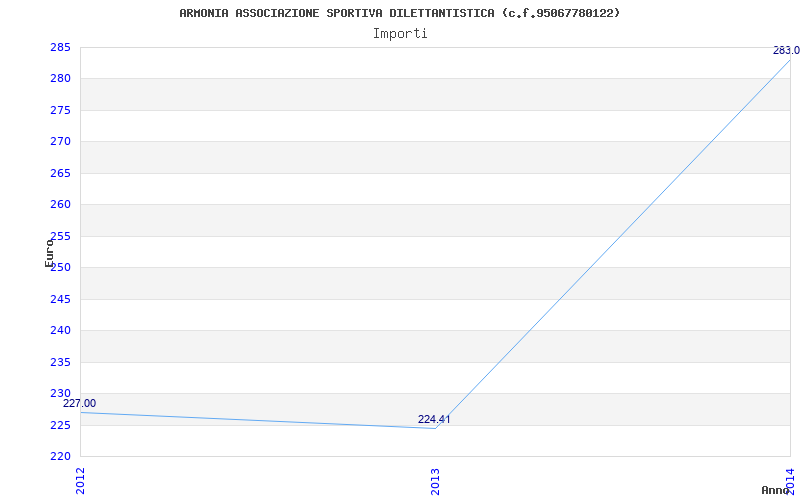Click the 280 y-axis tick label
The image size is (800, 500).
click(60, 79)
